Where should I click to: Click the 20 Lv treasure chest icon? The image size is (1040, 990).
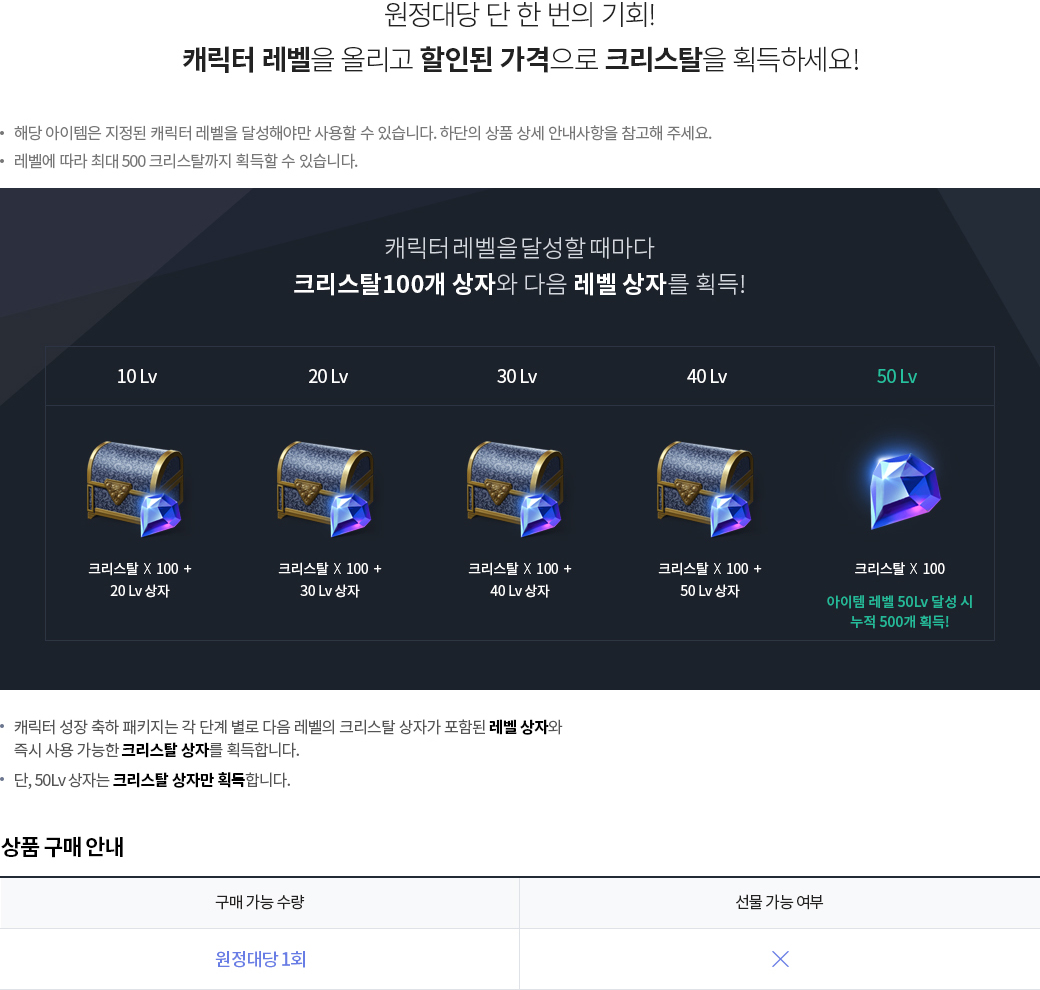point(326,489)
